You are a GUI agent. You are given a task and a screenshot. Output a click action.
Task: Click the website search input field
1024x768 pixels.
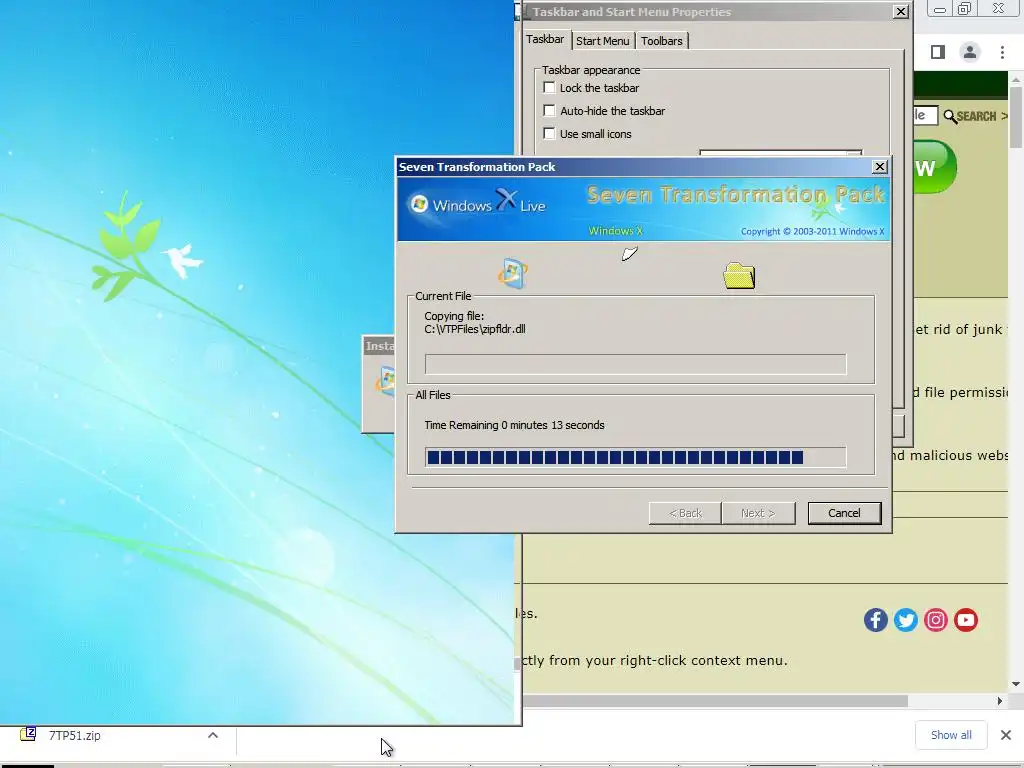925,116
